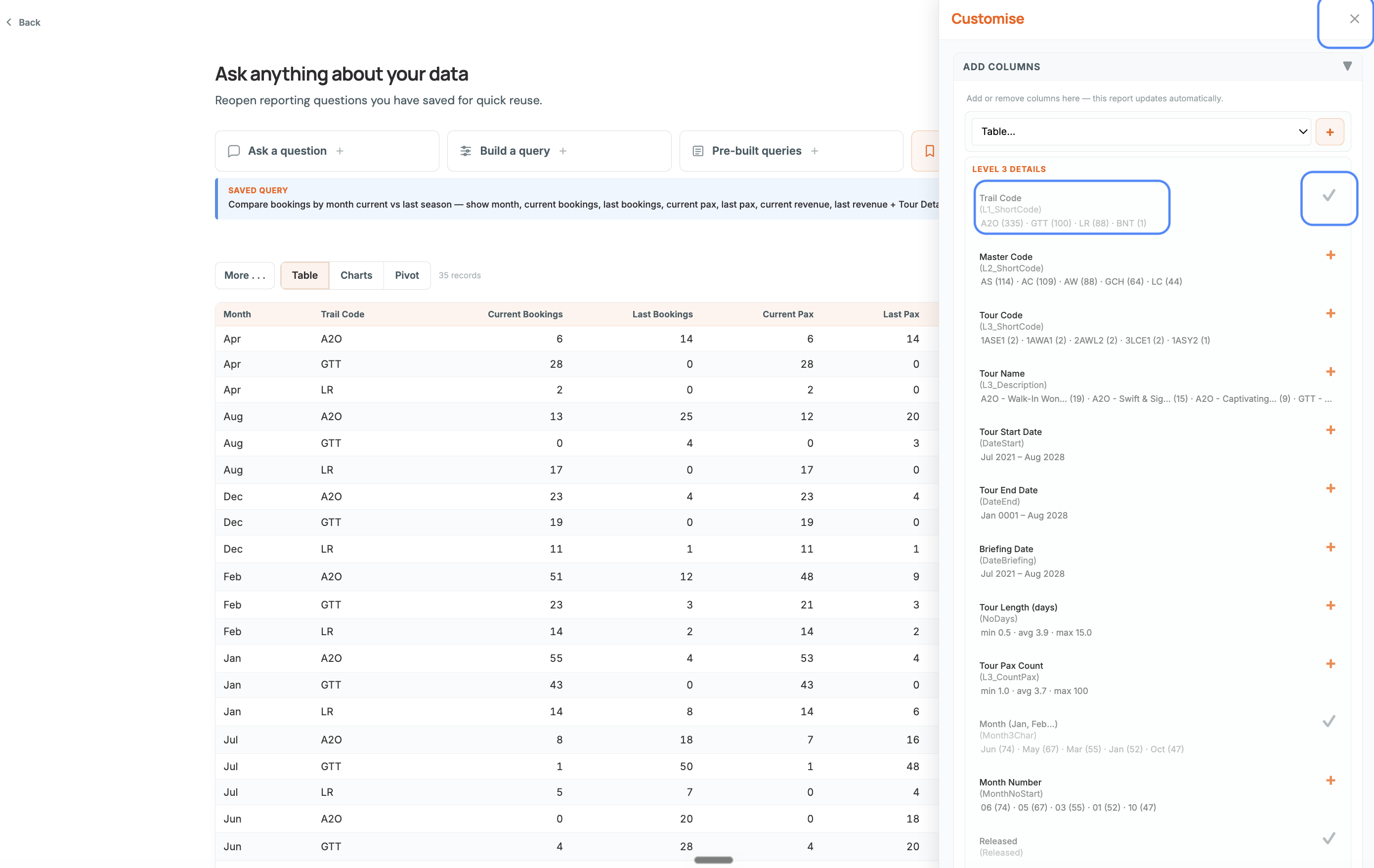Viewport: 1374px width, 868px height.
Task: Add the Tour Start Date column
Action: click(x=1330, y=430)
